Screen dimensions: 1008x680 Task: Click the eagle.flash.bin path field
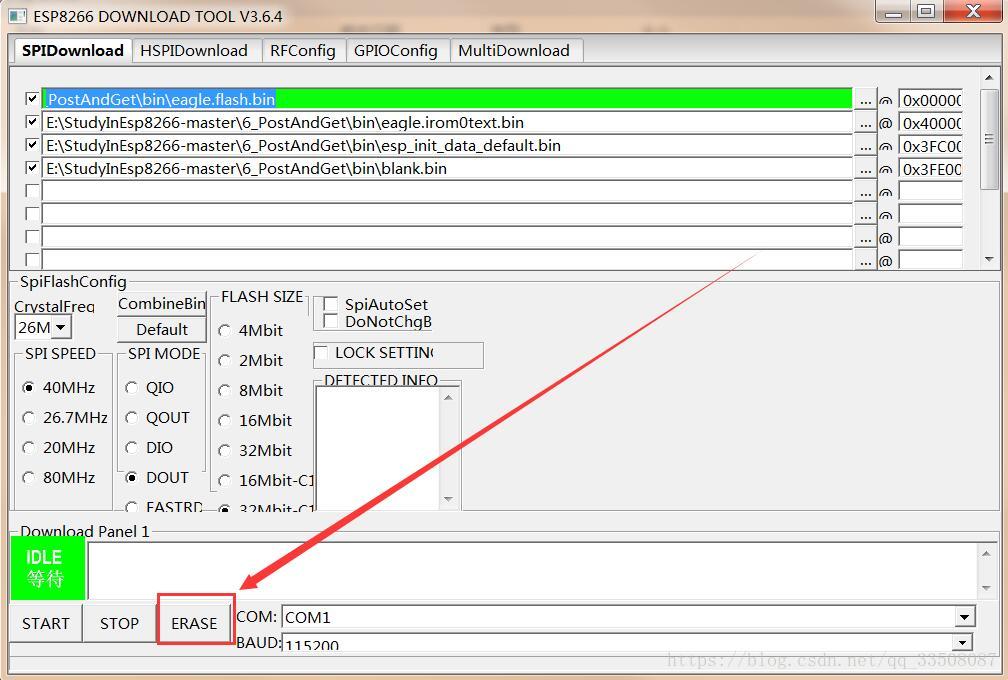447,99
